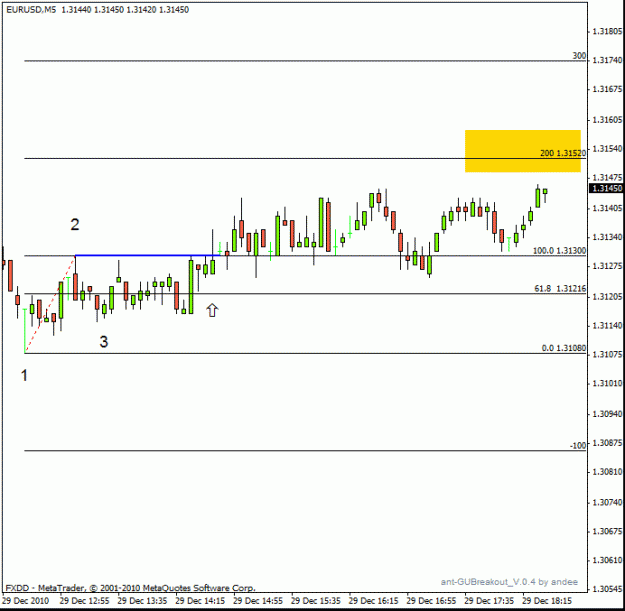Click price axis value 1.30675
Viewport: 625px width, 611px height.
coord(607,531)
